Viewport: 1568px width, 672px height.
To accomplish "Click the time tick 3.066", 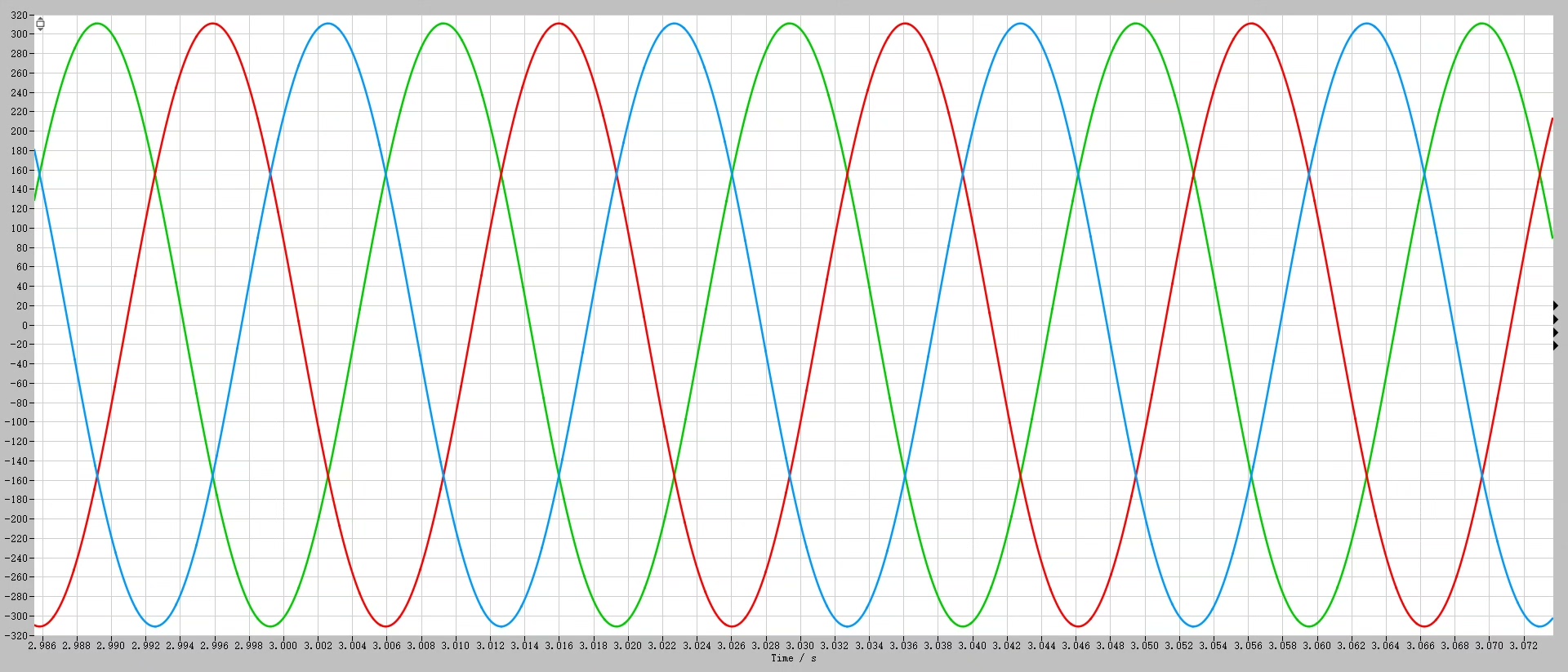I will [1421, 645].
